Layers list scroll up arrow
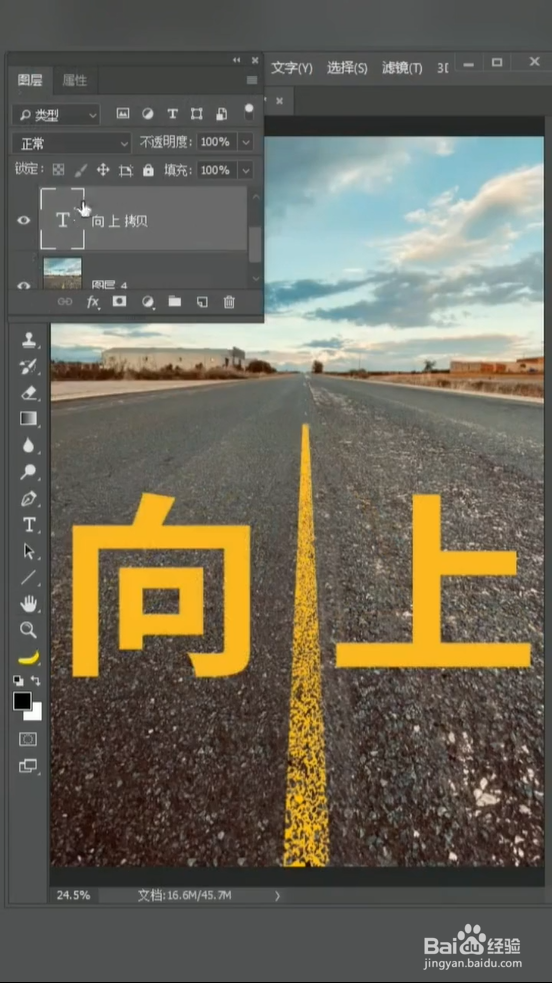Viewport: 552px width, 983px height. coord(255,197)
